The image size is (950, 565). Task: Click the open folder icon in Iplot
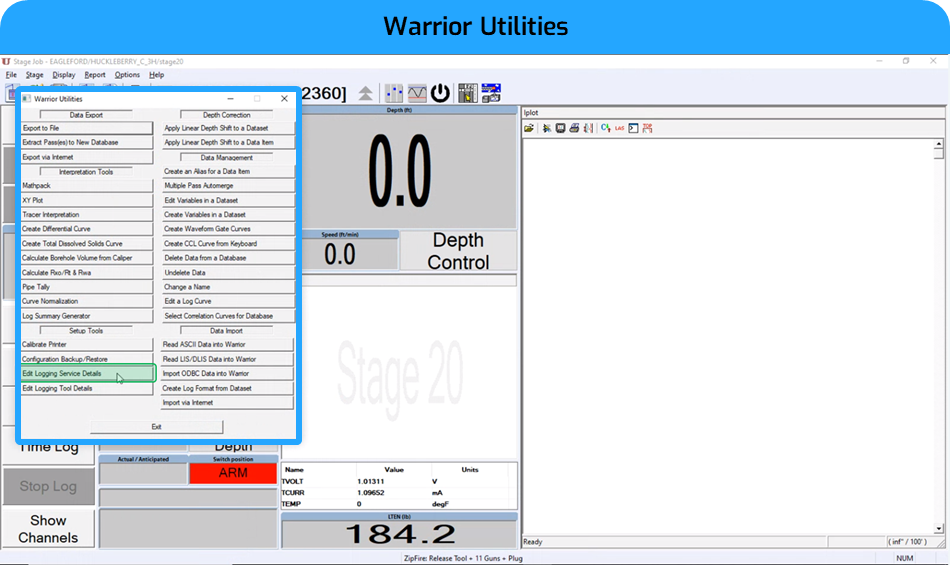coord(529,128)
